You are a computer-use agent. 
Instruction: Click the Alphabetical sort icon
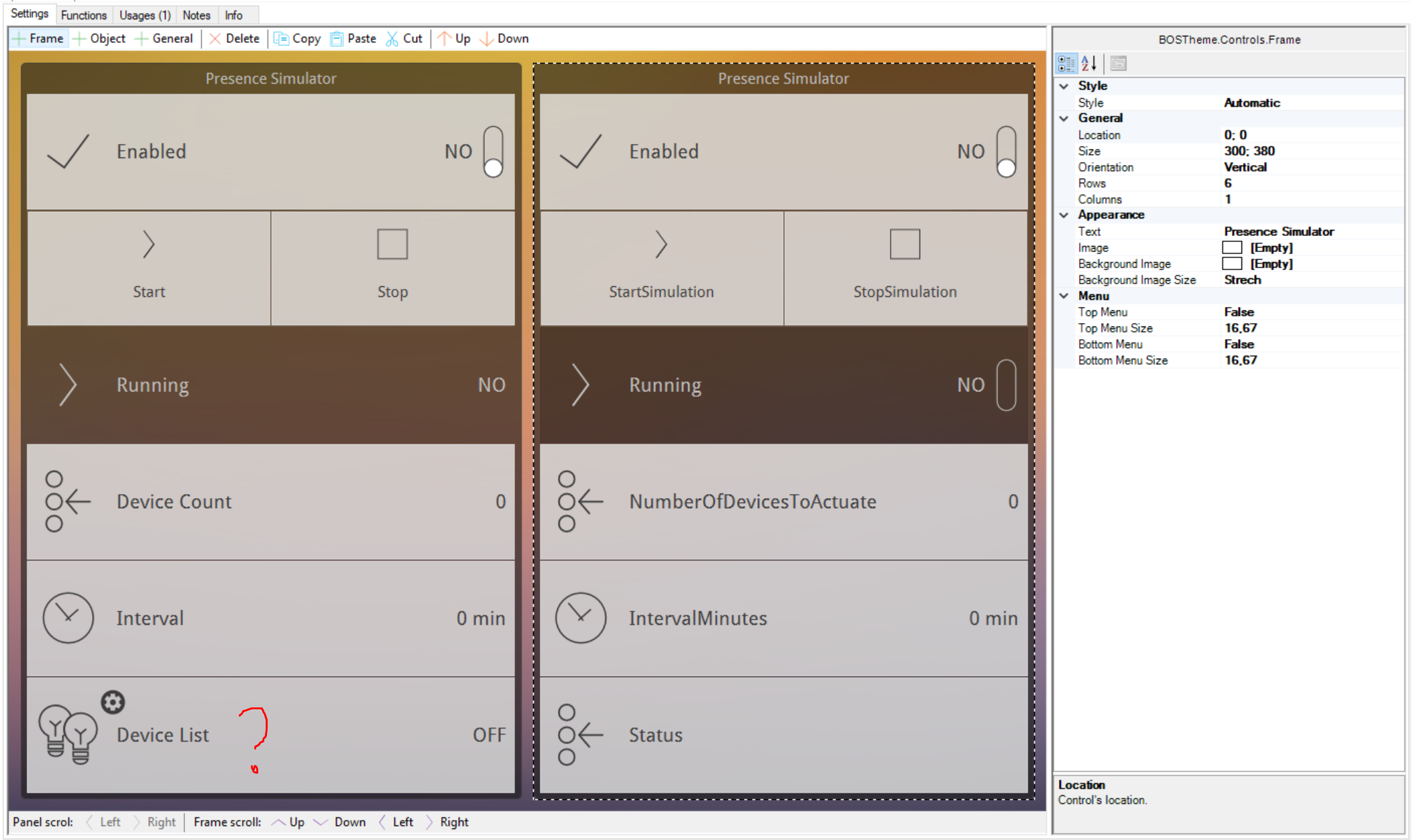pyautogui.click(x=1089, y=64)
